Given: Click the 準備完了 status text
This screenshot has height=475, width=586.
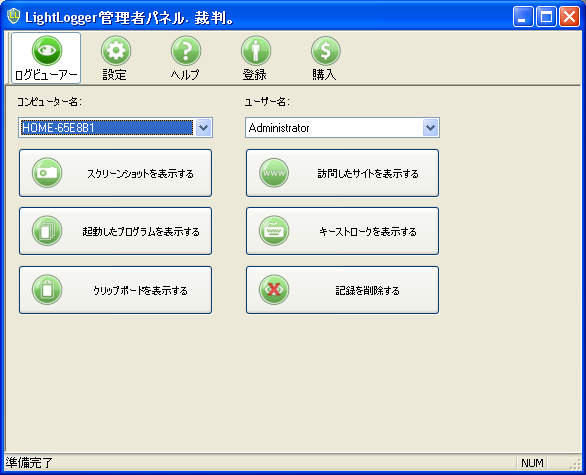Looking at the screenshot, I should click(x=29, y=463).
